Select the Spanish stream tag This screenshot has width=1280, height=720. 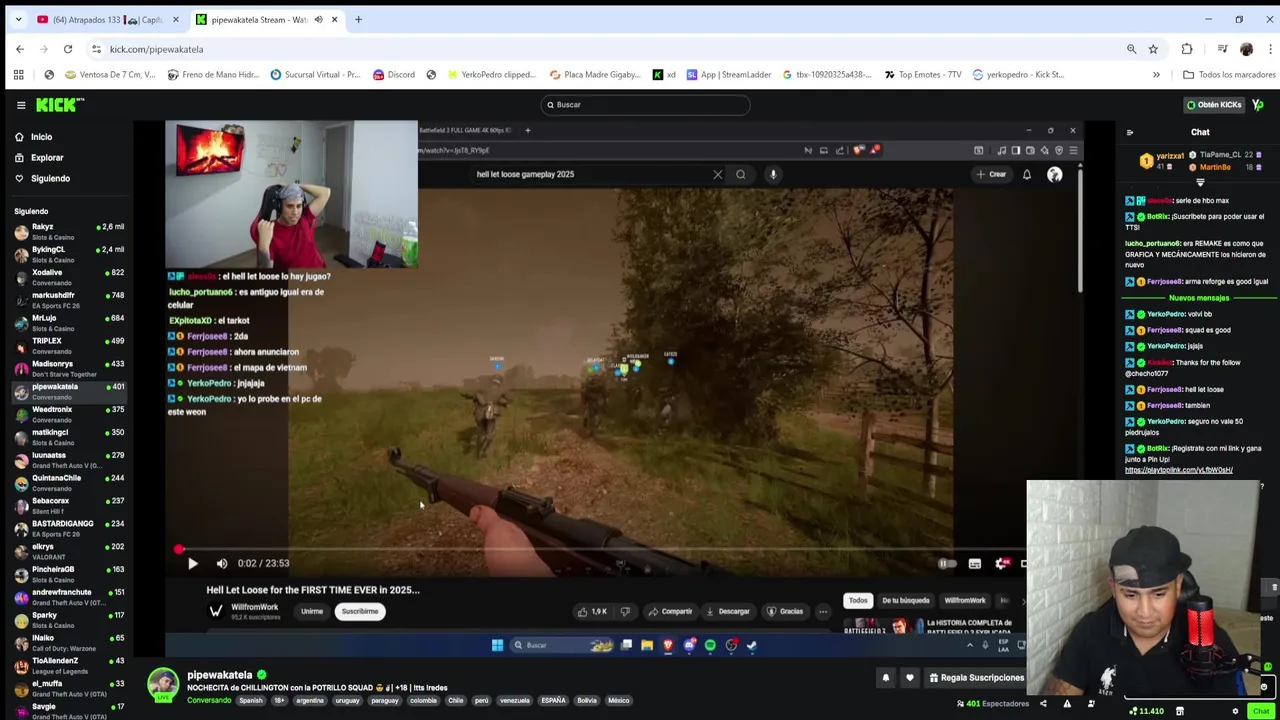[x=250, y=701]
